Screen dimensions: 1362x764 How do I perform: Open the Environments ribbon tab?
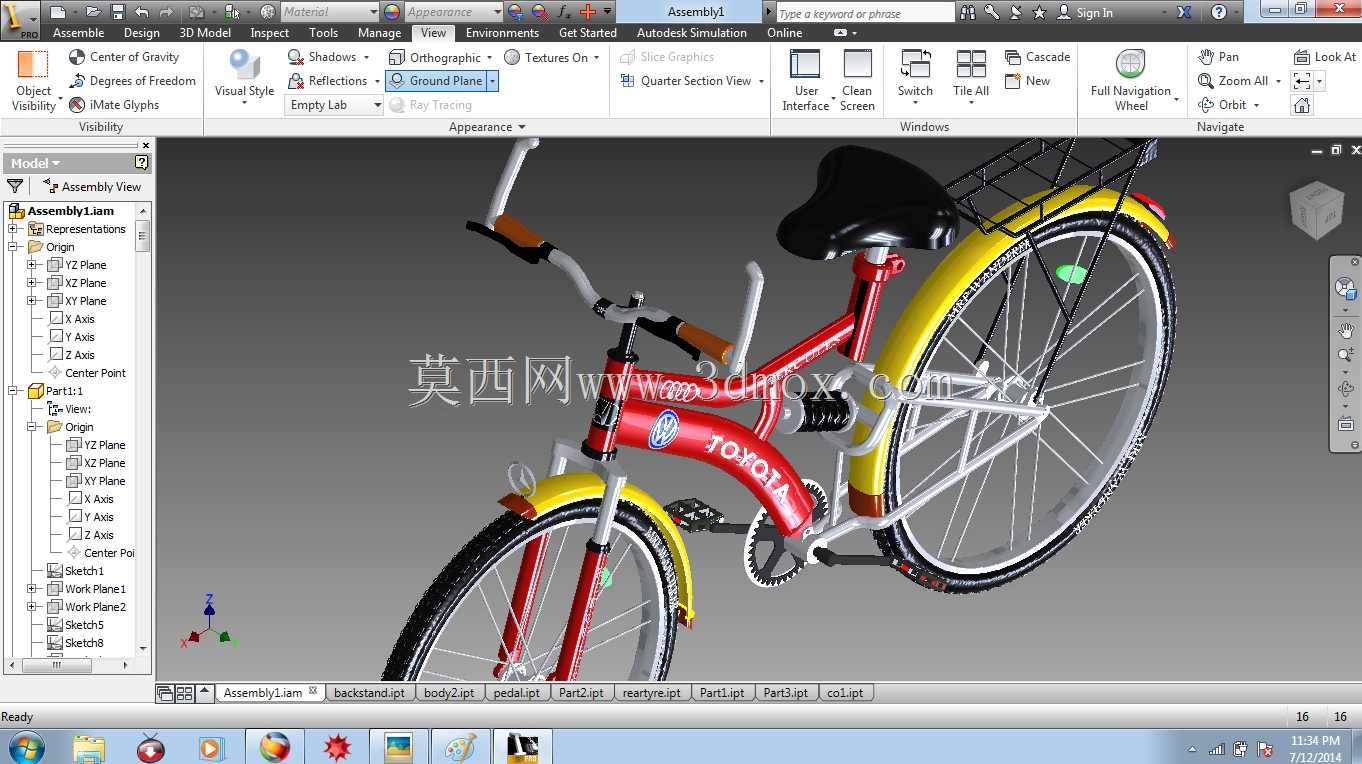[502, 33]
